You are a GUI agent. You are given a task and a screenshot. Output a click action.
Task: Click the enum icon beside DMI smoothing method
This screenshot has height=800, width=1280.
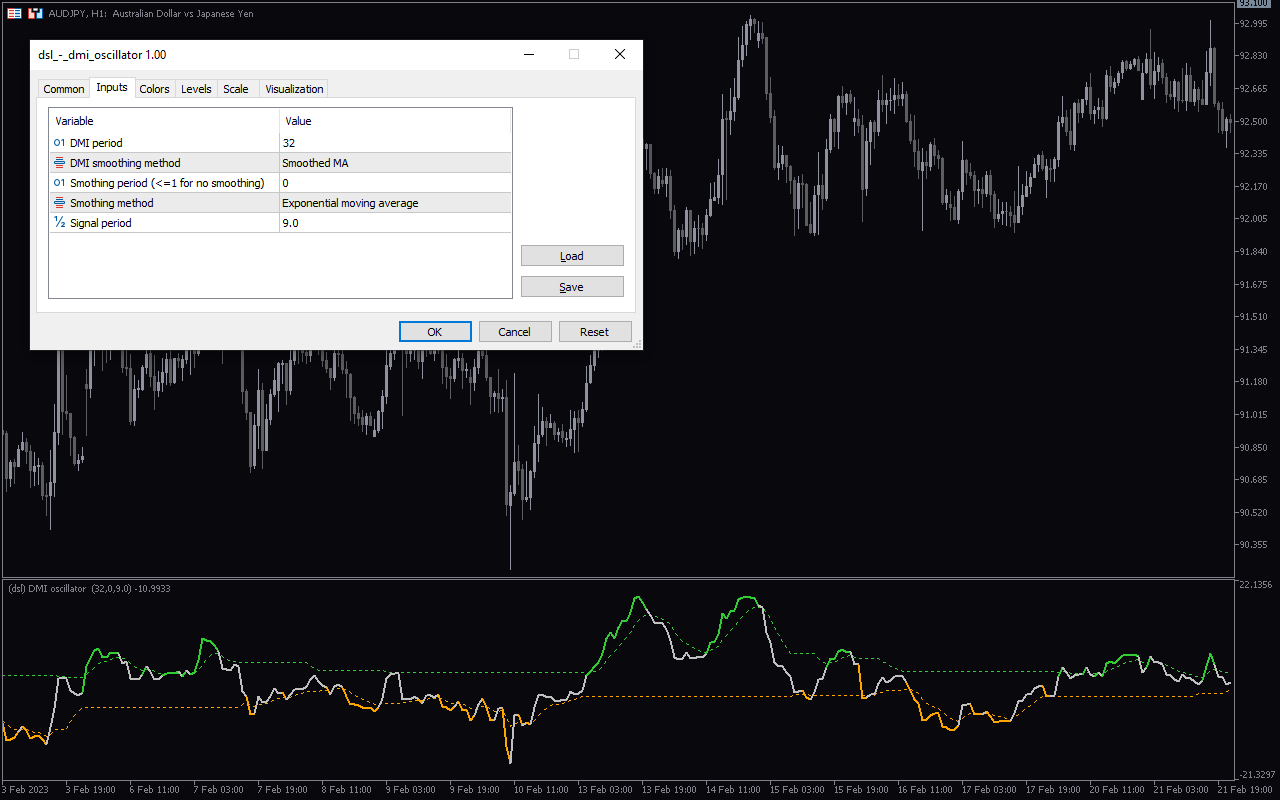coord(59,163)
